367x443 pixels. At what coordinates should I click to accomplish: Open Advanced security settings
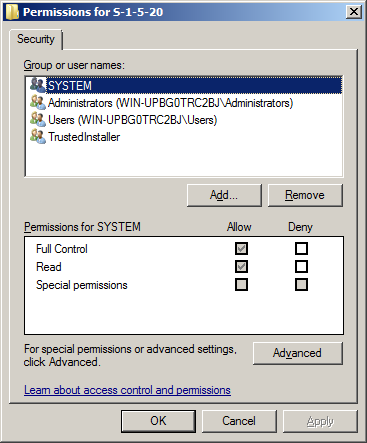(x=297, y=353)
